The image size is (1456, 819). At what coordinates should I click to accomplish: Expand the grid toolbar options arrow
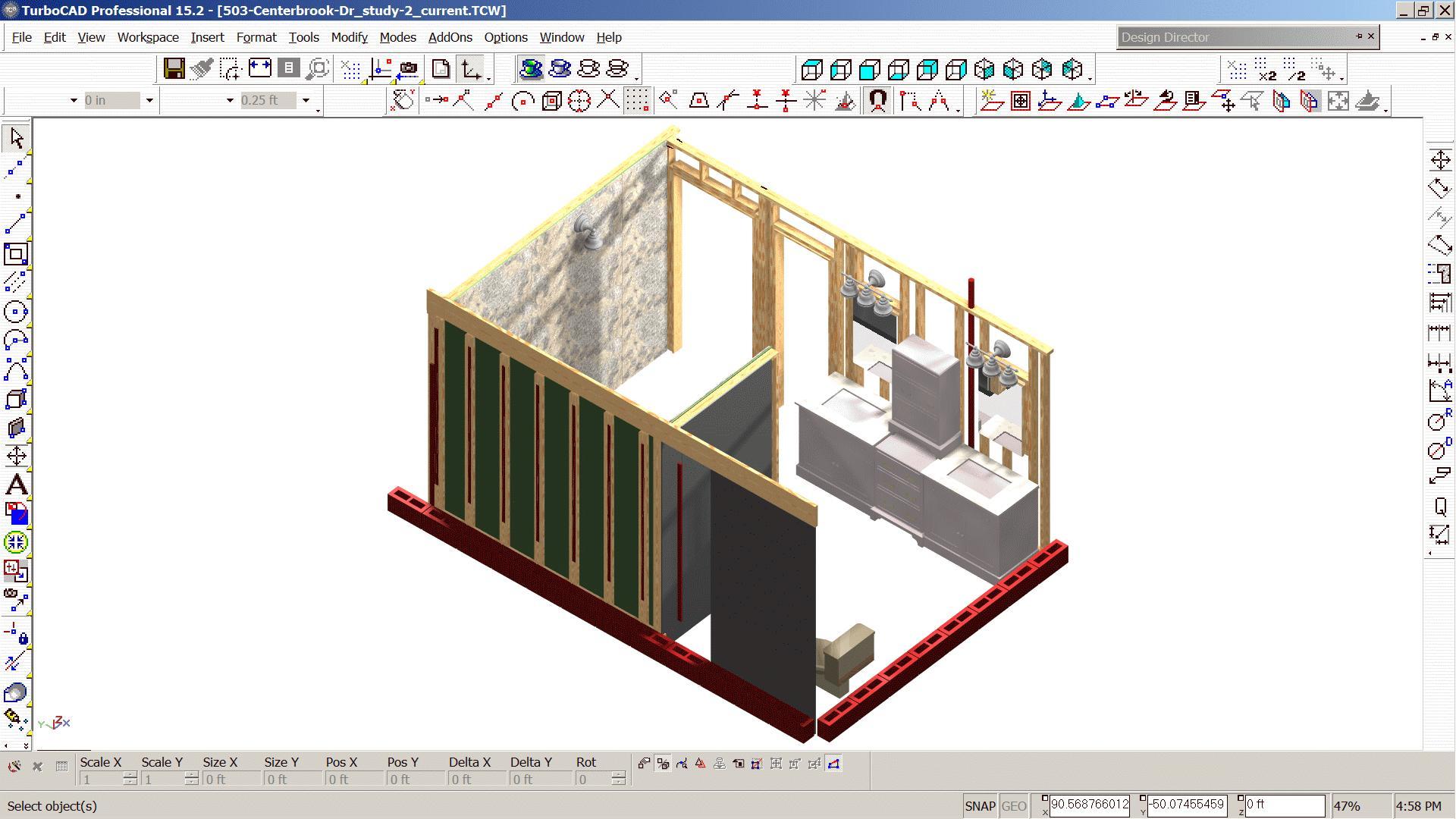coord(1341,78)
